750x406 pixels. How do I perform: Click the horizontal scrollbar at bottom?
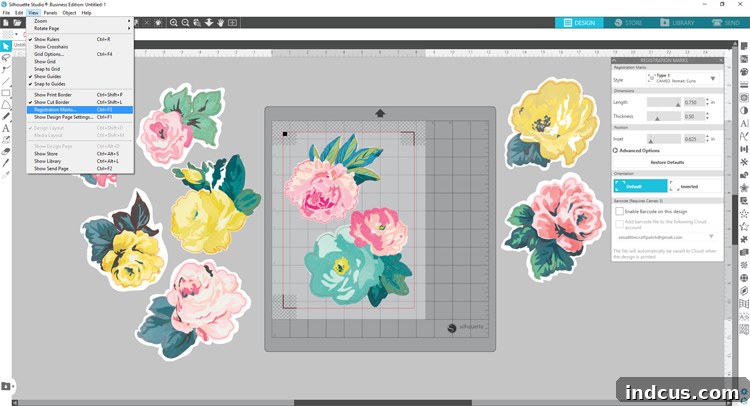tap(383, 403)
